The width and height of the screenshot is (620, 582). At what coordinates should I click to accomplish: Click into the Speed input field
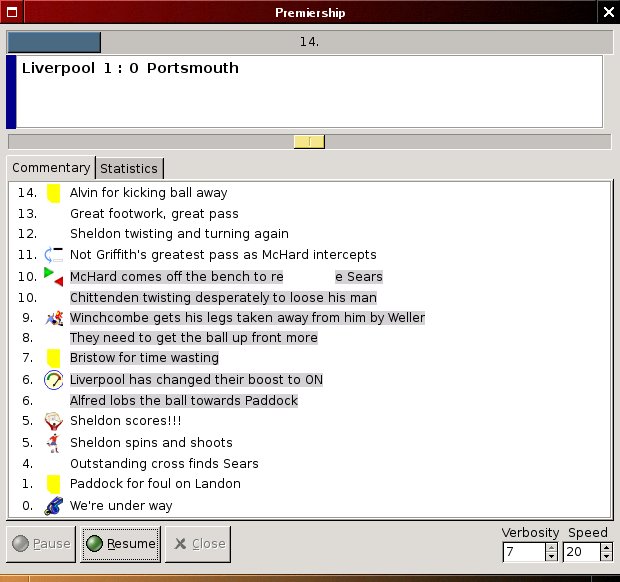coord(582,552)
